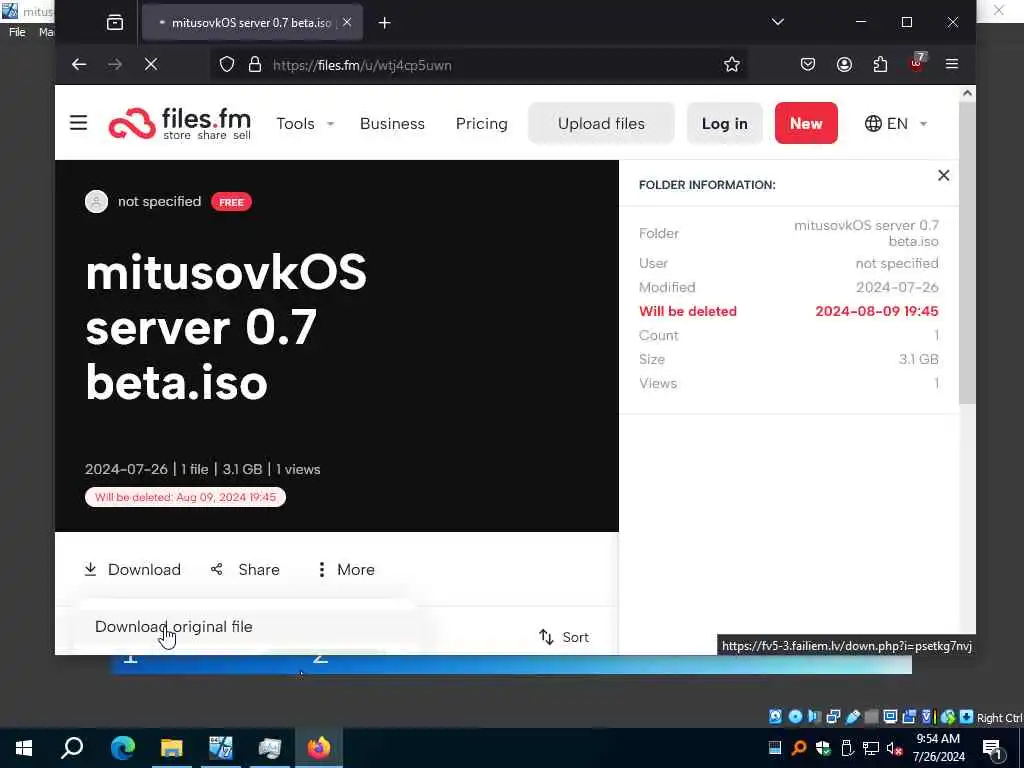1024x768 pixels.
Task: Click the site padlock icon
Action: click(255, 65)
